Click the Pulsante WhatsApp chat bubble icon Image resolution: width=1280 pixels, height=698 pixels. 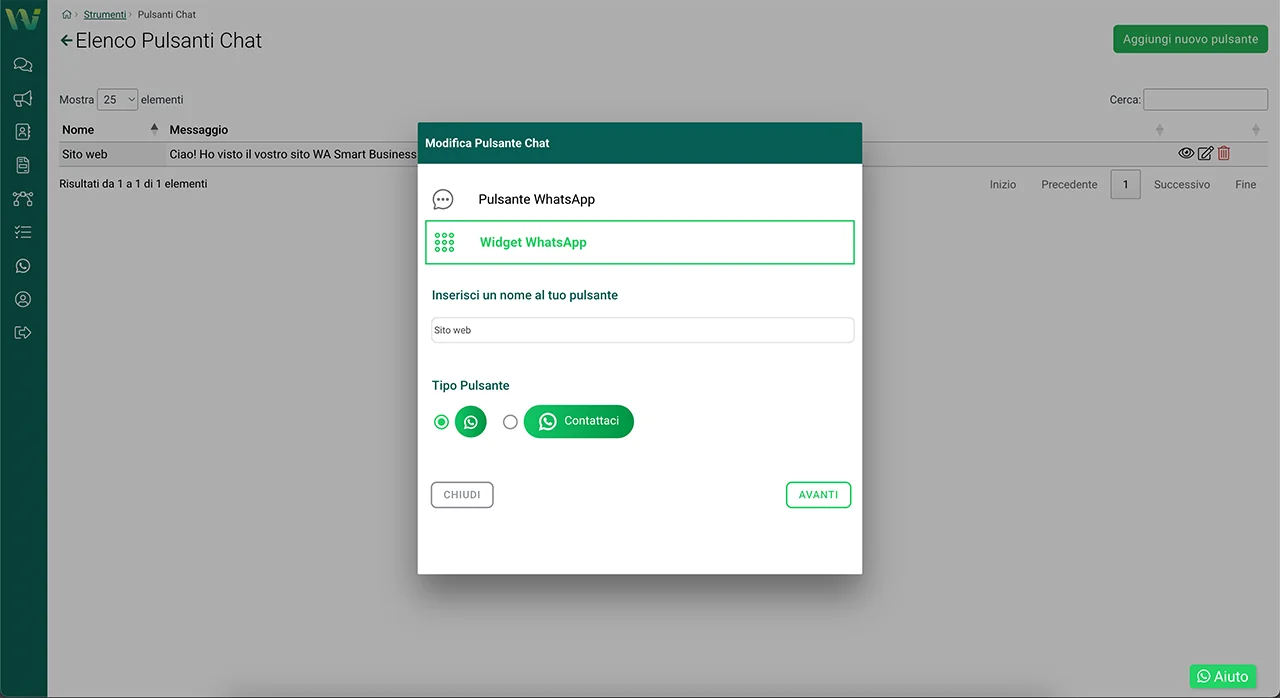click(443, 199)
